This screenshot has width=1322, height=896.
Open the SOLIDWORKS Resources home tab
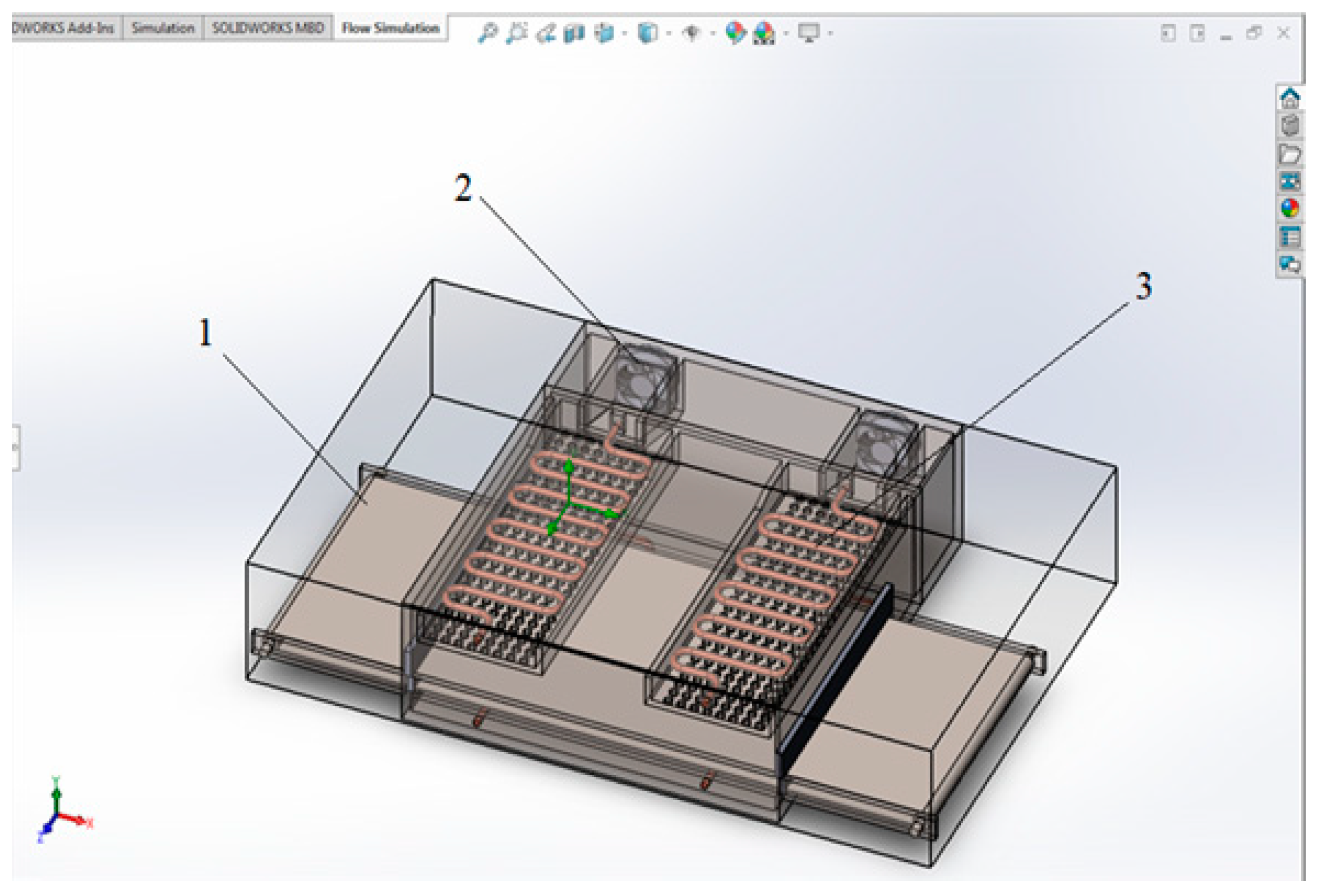pos(1290,98)
